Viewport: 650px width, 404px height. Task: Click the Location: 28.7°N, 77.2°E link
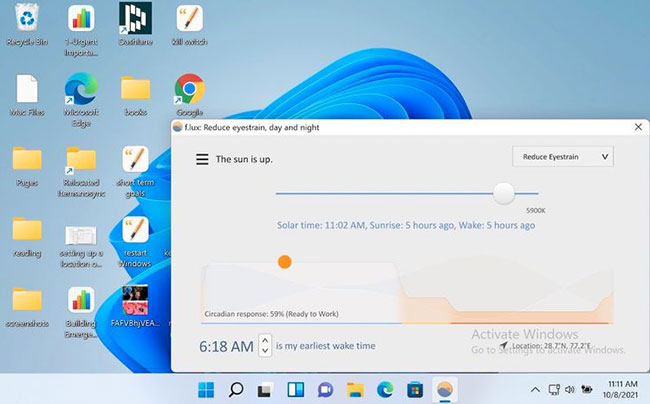point(551,346)
